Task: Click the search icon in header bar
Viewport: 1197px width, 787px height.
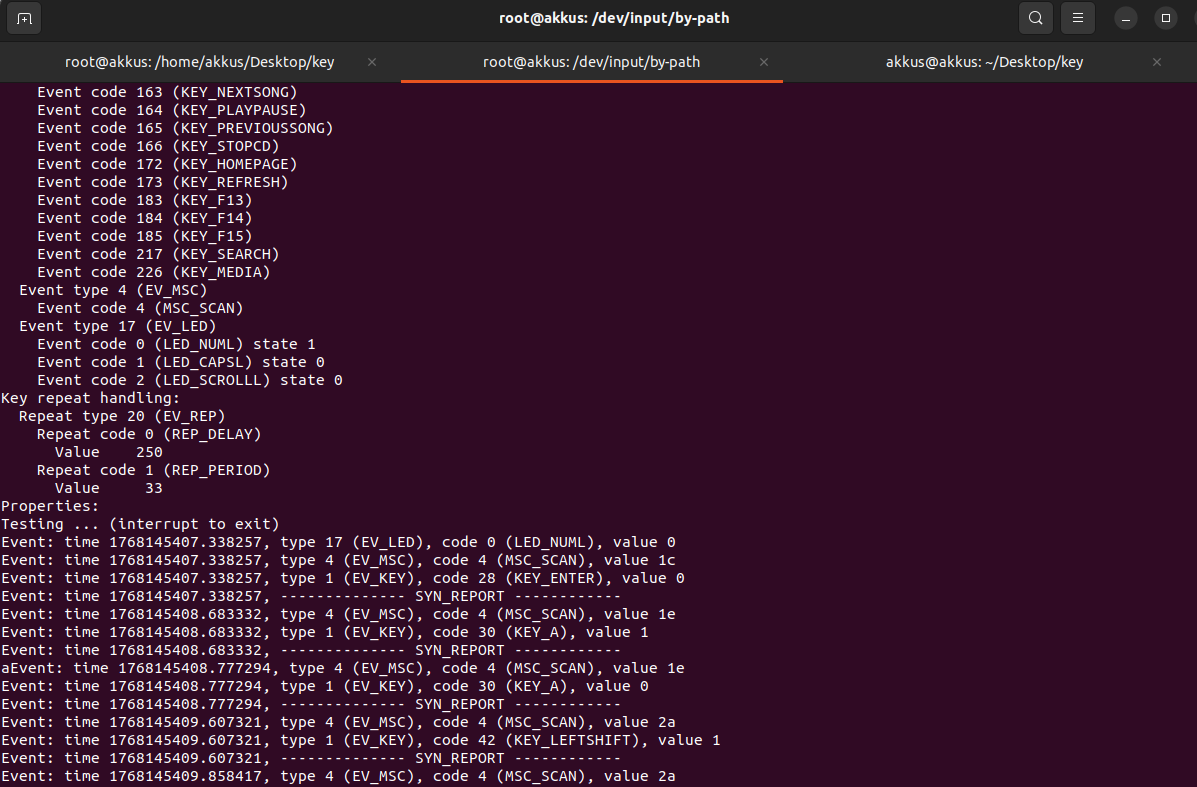Action: (1036, 18)
